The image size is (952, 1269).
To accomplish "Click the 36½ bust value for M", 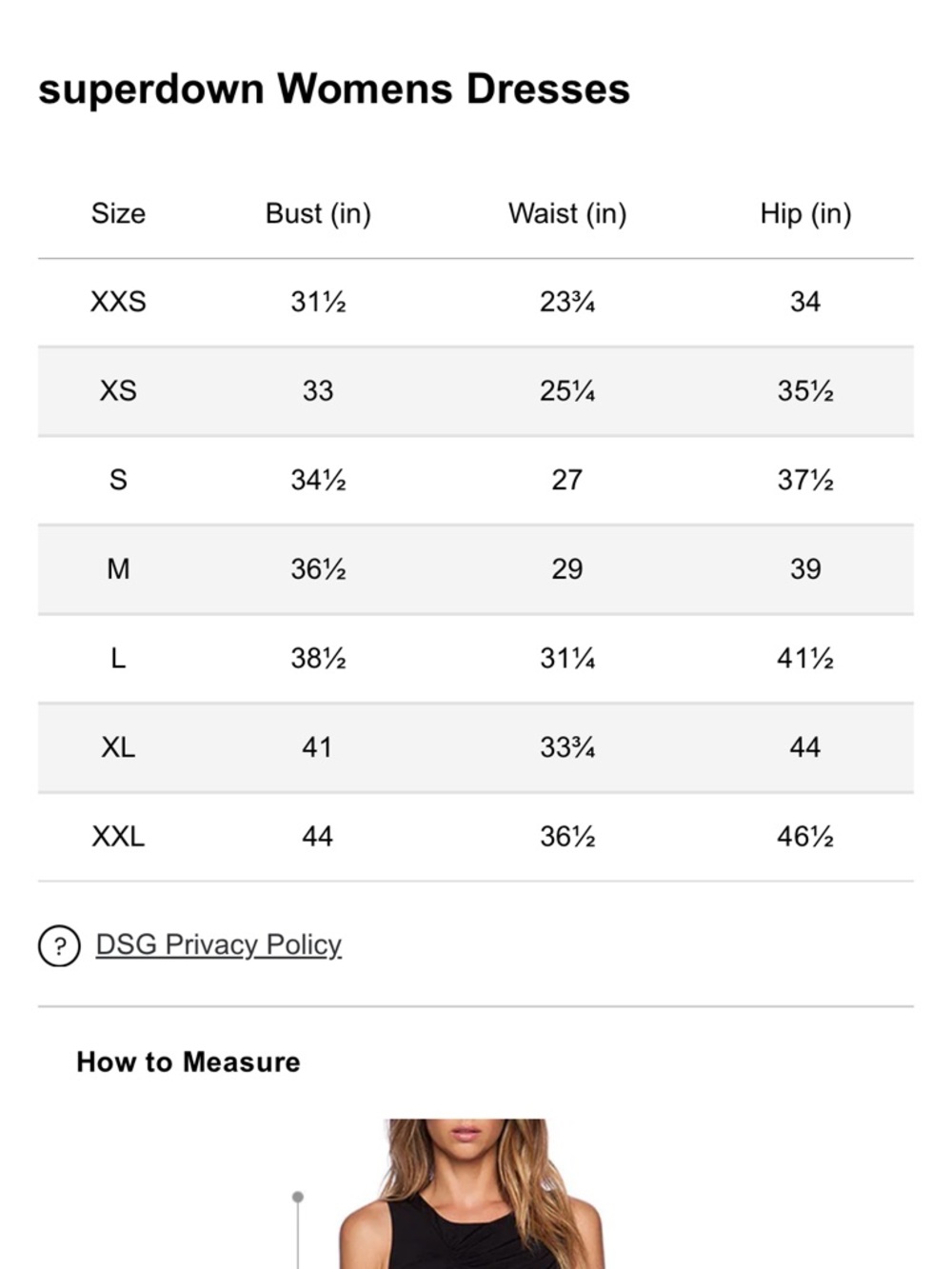I will pos(318,569).
